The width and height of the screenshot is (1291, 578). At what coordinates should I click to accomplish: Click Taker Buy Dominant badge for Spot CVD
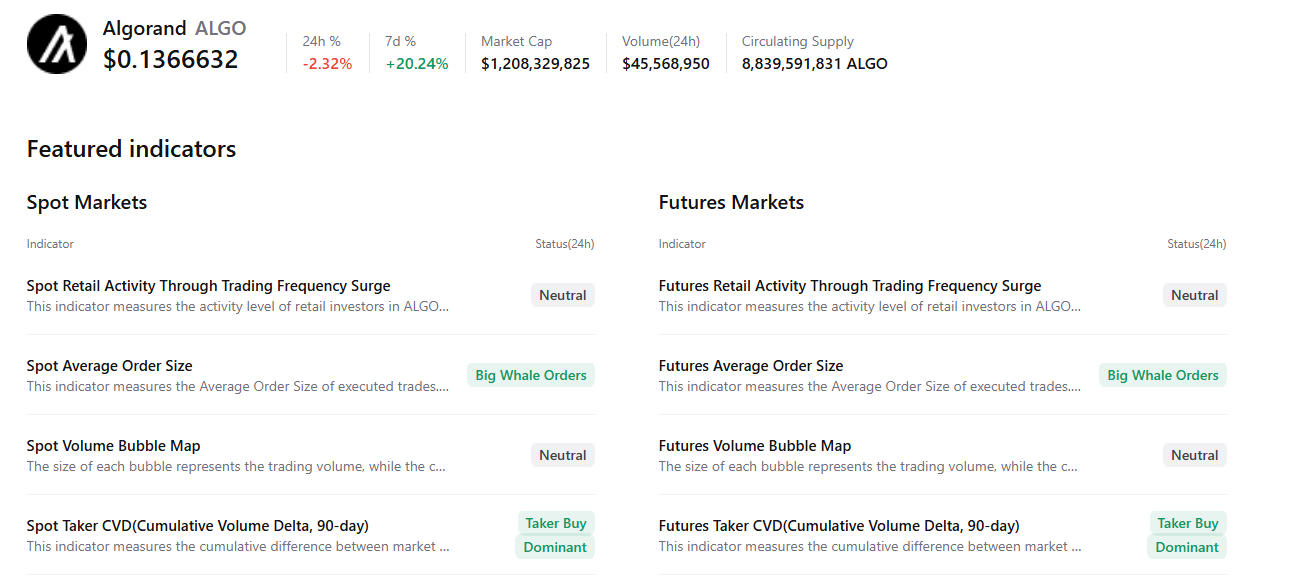(x=555, y=535)
